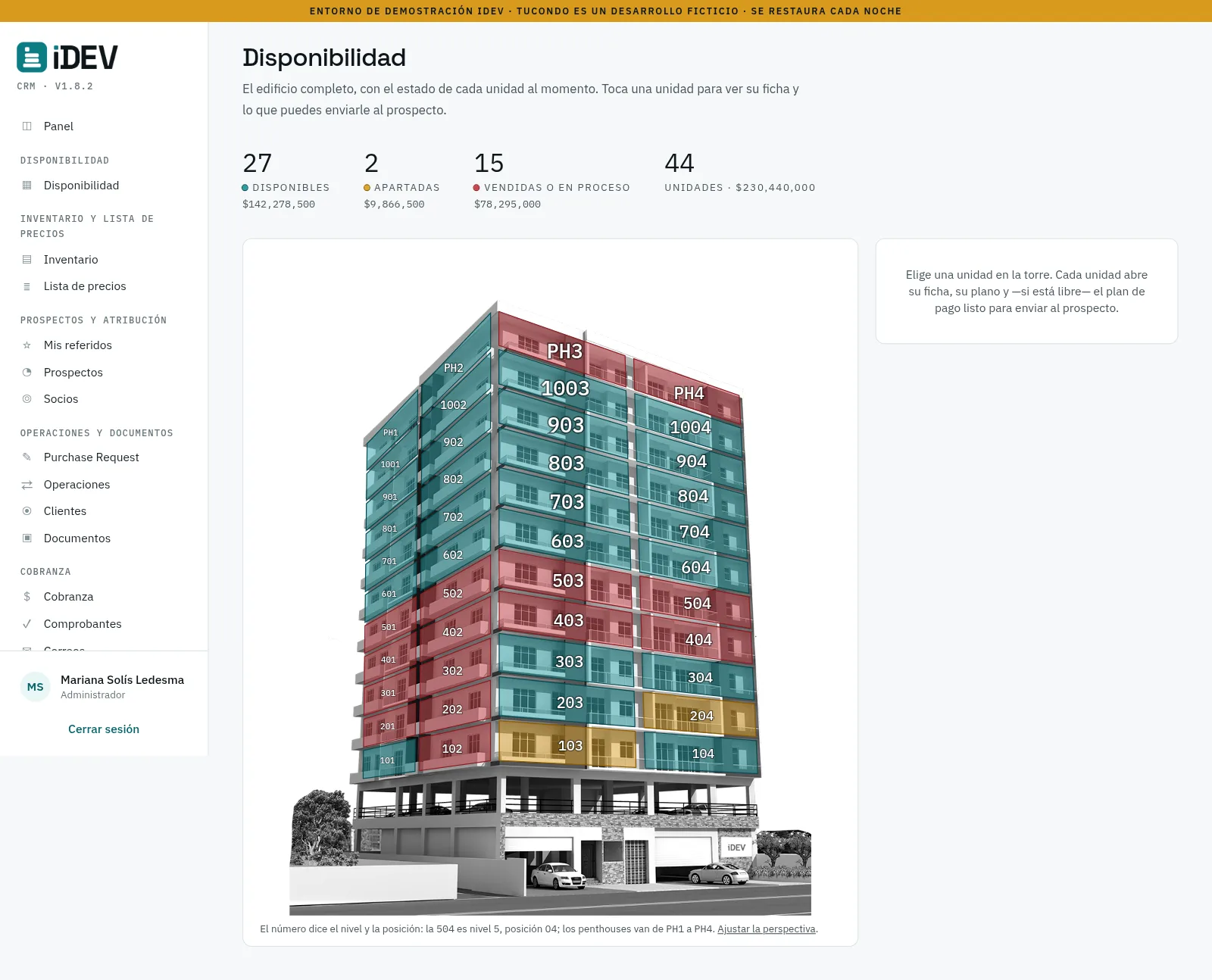The width and height of the screenshot is (1212, 980).
Task: Click the Cobranza dollar icon
Action: point(27,597)
